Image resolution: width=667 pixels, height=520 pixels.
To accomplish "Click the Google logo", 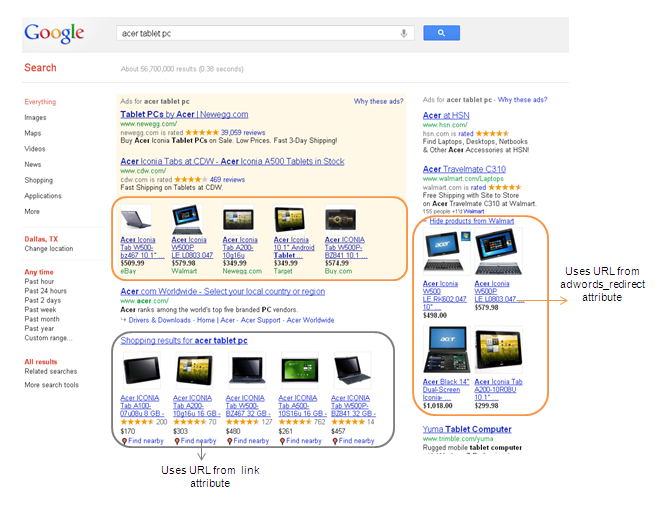I will pyautogui.click(x=54, y=33).
